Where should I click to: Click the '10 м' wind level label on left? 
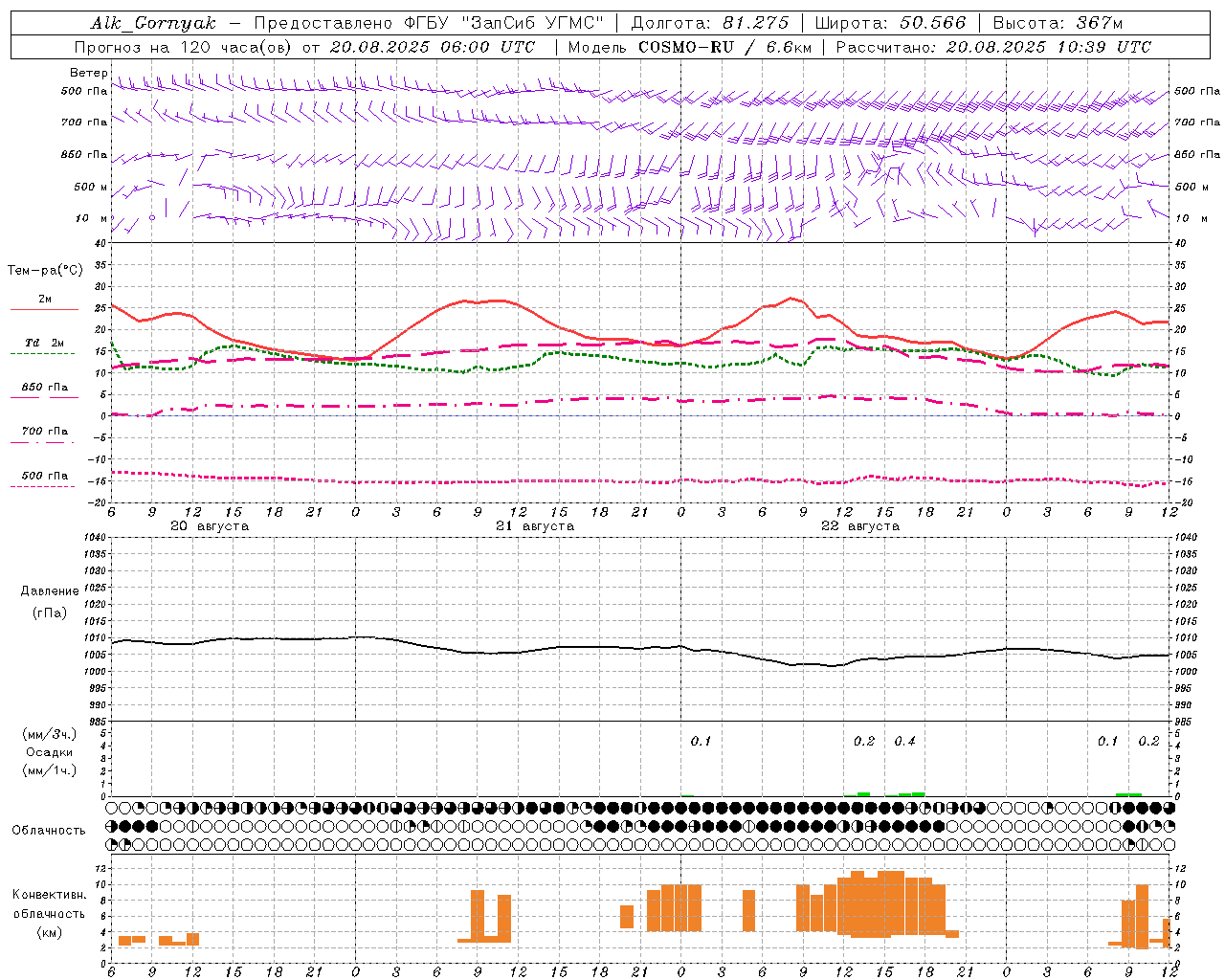(x=91, y=219)
